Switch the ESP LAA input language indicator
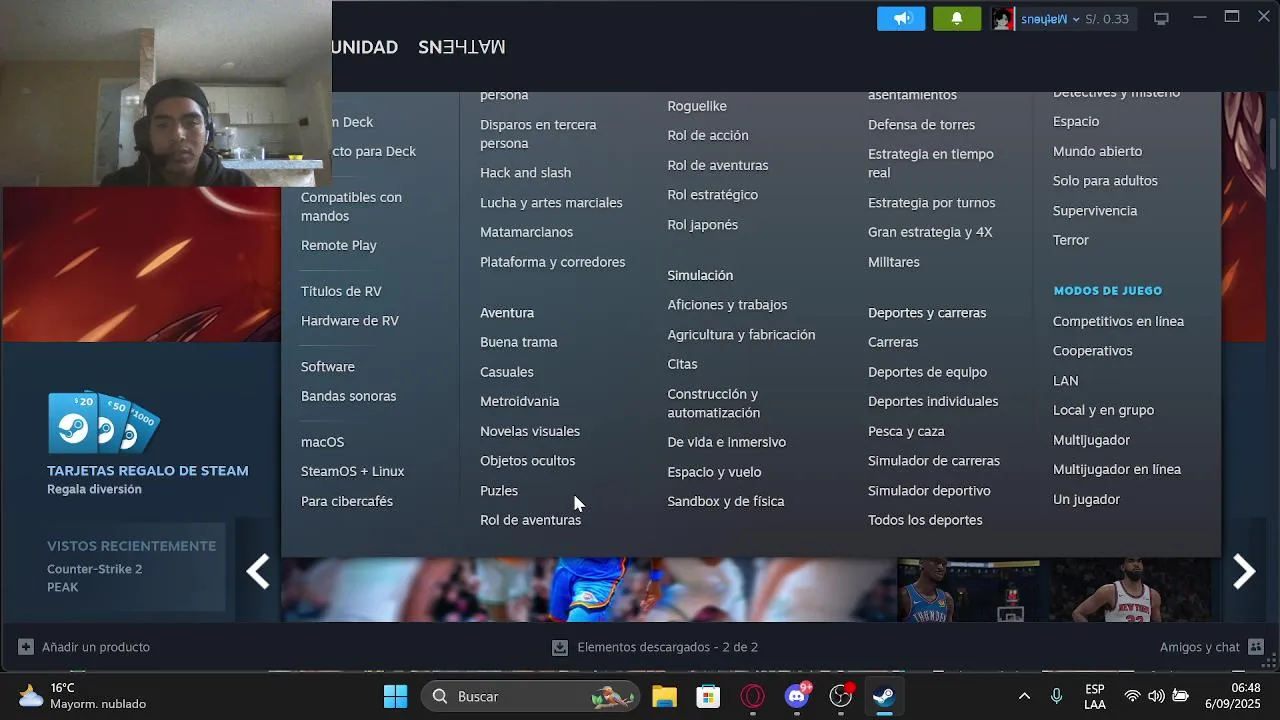Image resolution: width=1280 pixels, height=720 pixels. click(1095, 696)
